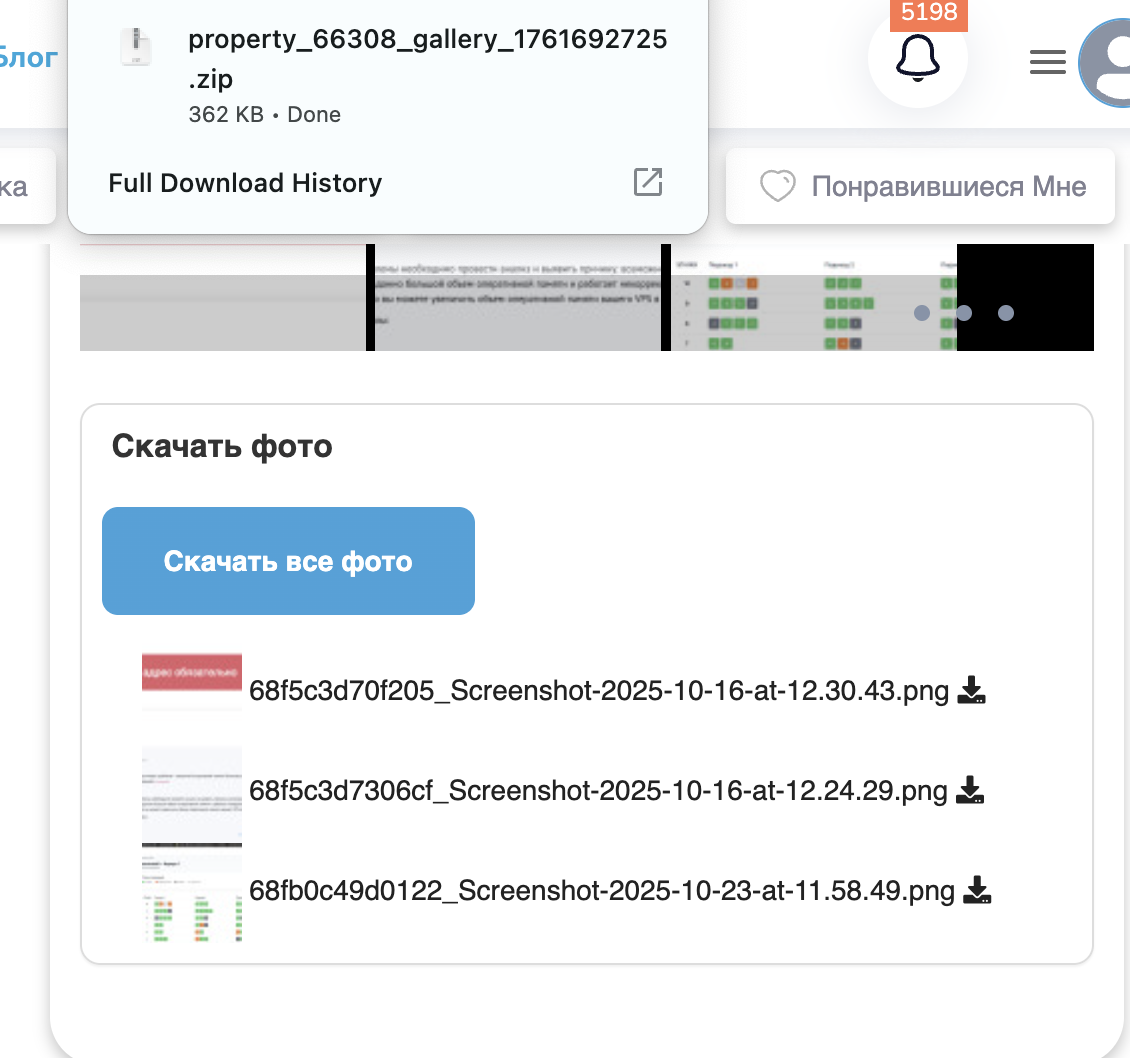Open the user profile avatar
Image resolution: width=1130 pixels, height=1058 pixels.
1108,63
